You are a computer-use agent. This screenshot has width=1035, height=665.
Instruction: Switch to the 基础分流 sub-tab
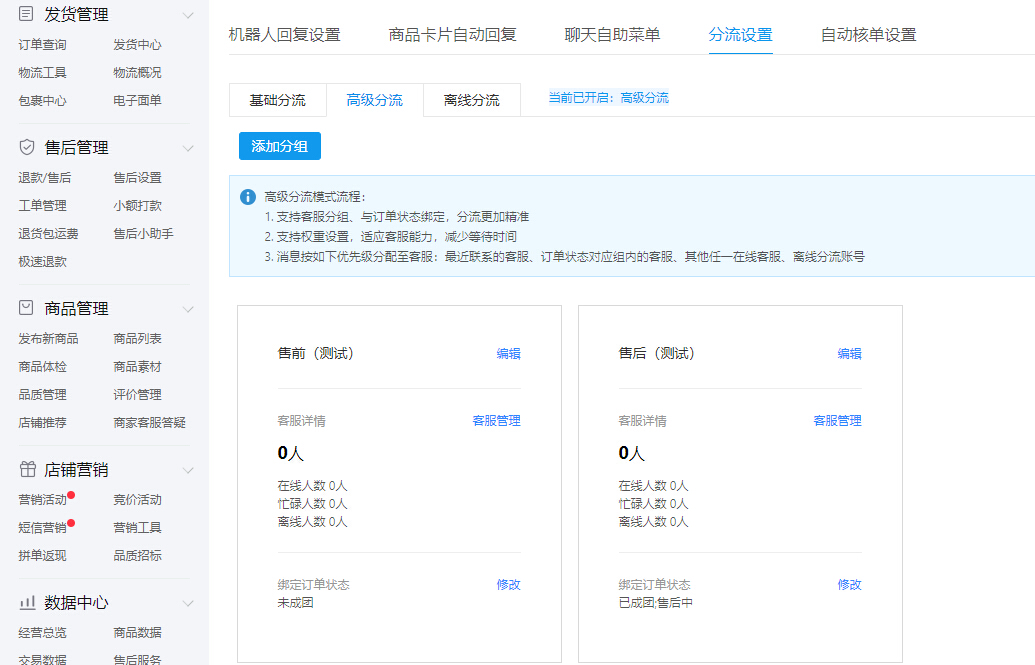pyautogui.click(x=278, y=100)
